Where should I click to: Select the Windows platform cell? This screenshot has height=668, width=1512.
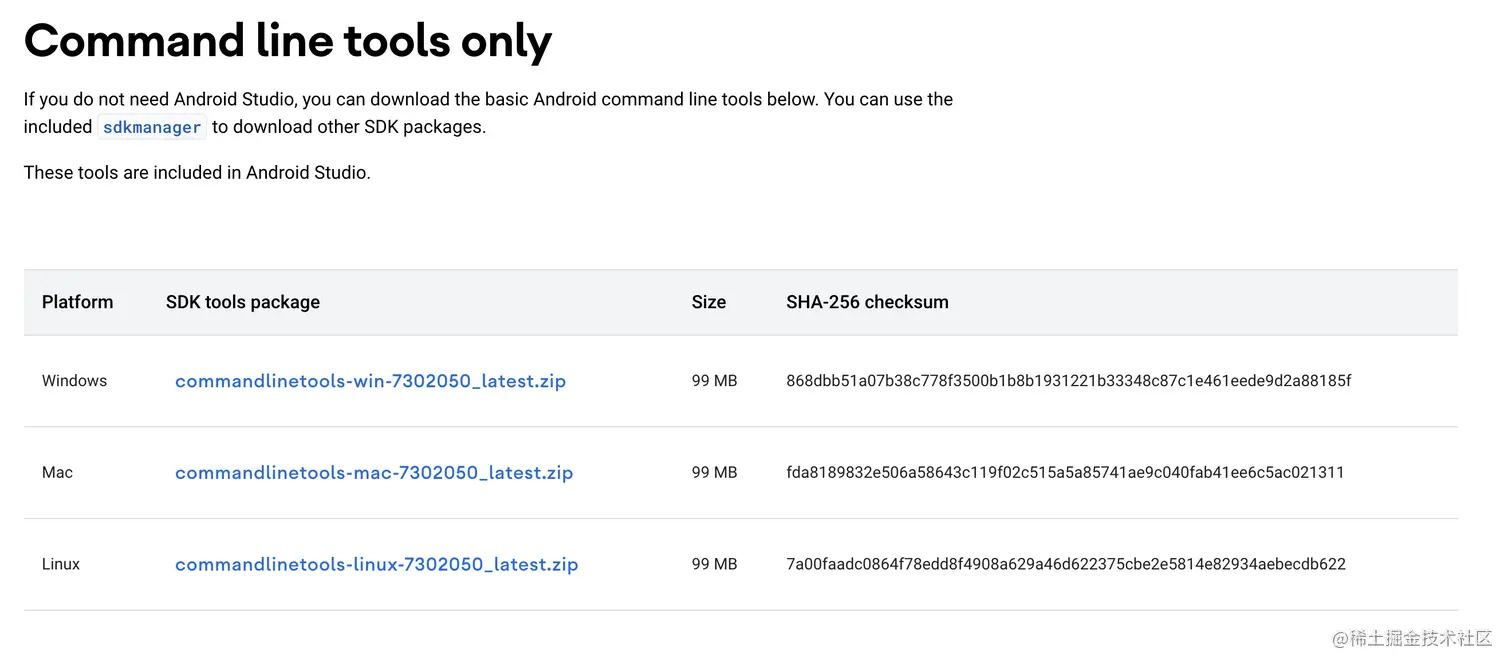pos(74,381)
